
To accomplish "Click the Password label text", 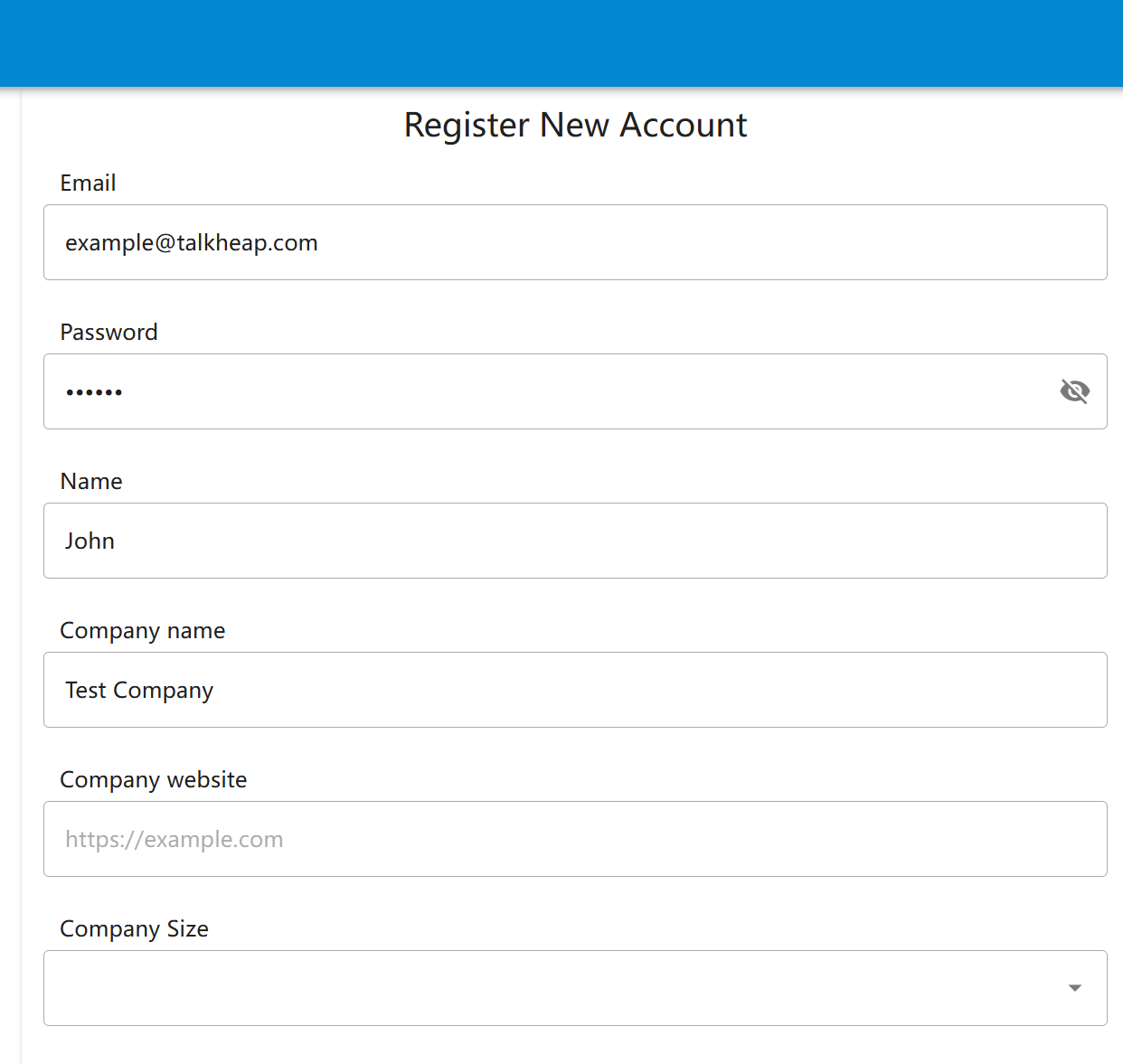I will pos(109,332).
